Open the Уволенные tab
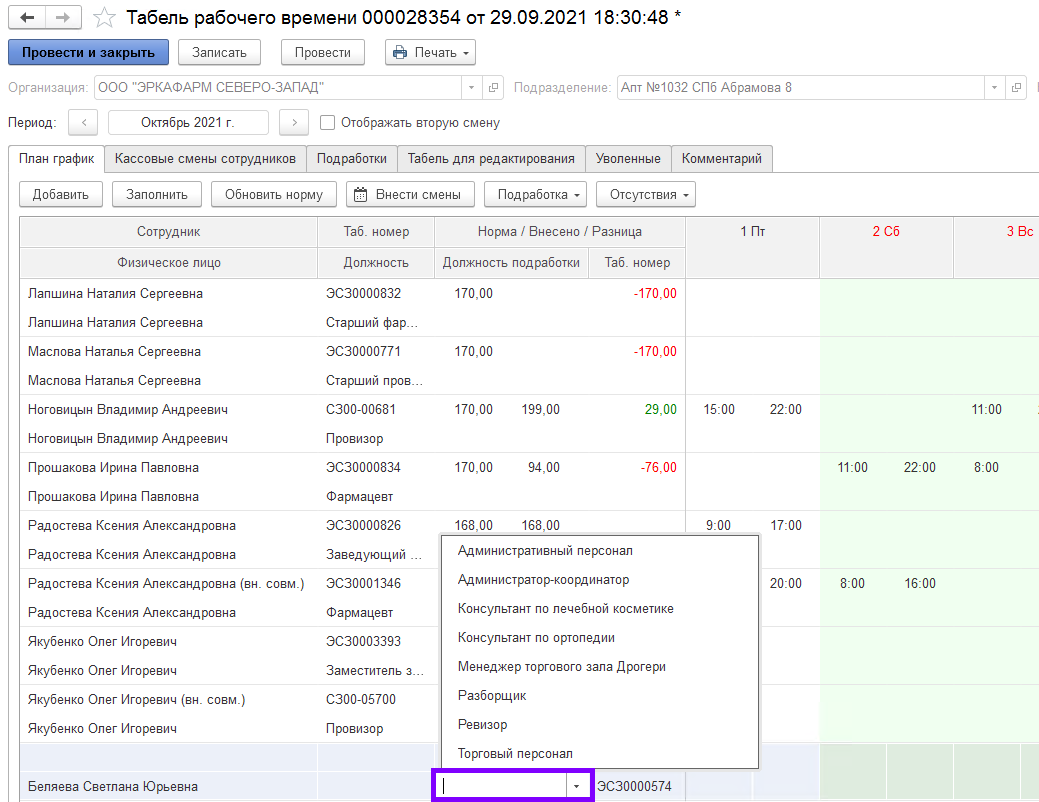1039x802 pixels. (x=627, y=158)
